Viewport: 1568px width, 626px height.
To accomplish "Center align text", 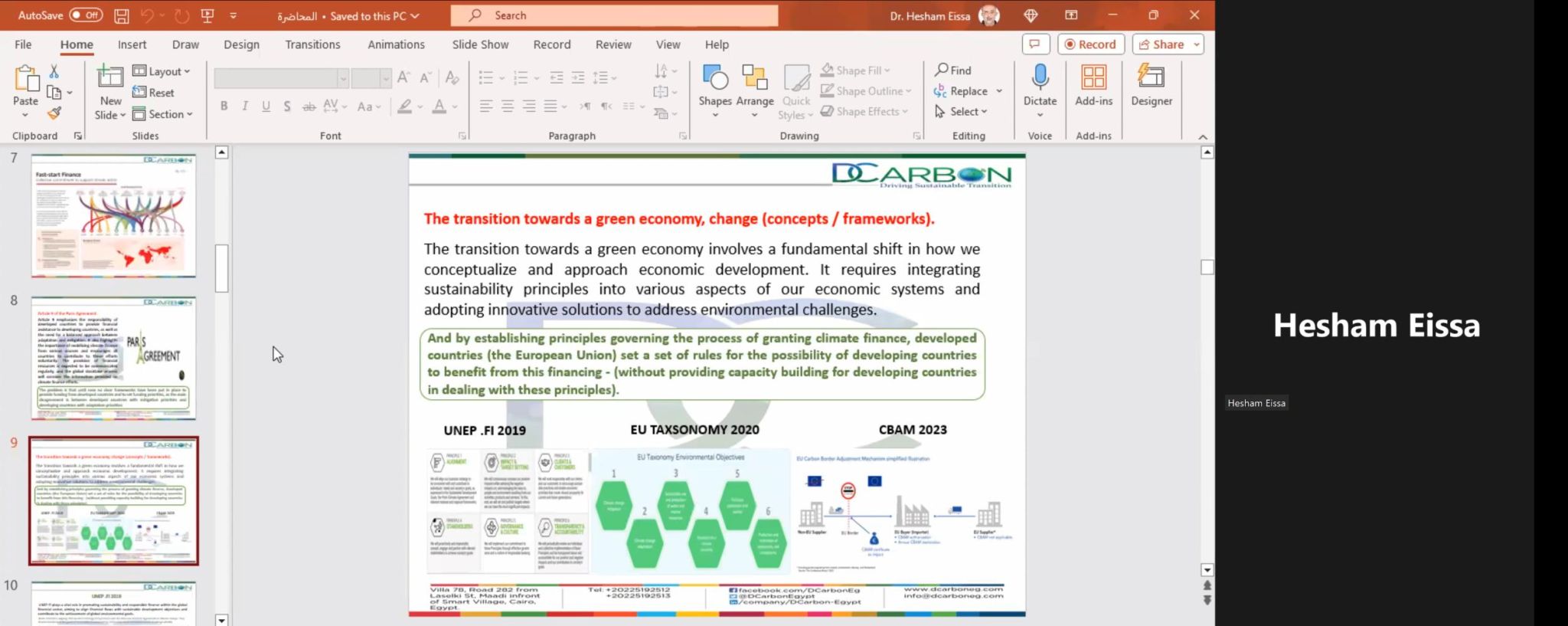I will tap(508, 107).
